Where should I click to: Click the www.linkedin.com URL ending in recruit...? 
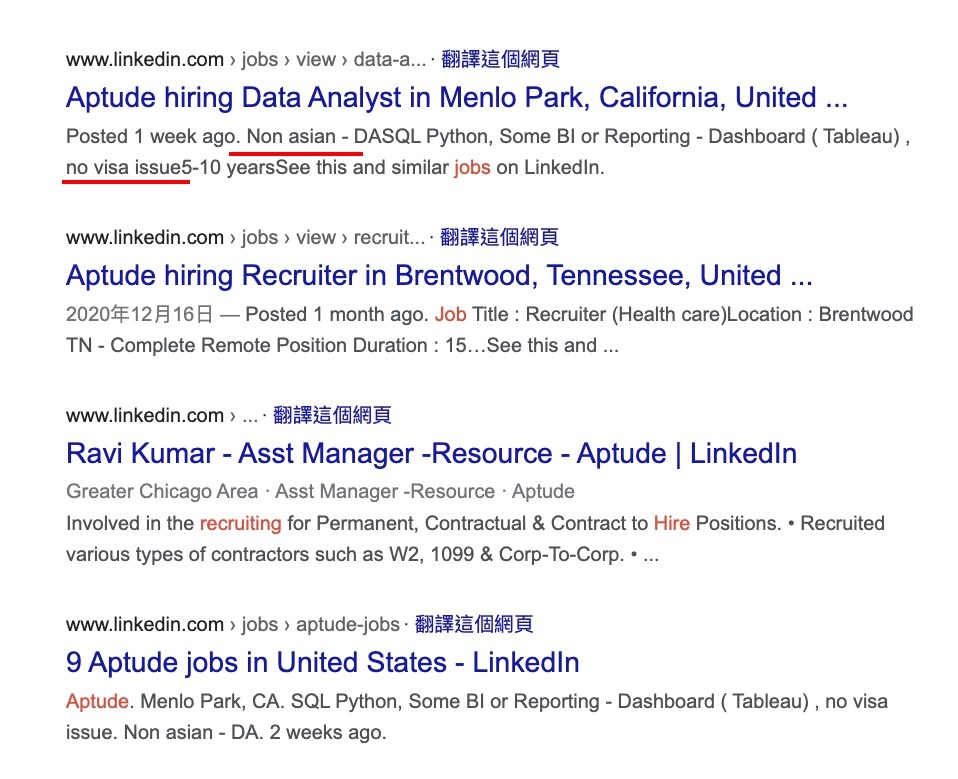coord(246,237)
